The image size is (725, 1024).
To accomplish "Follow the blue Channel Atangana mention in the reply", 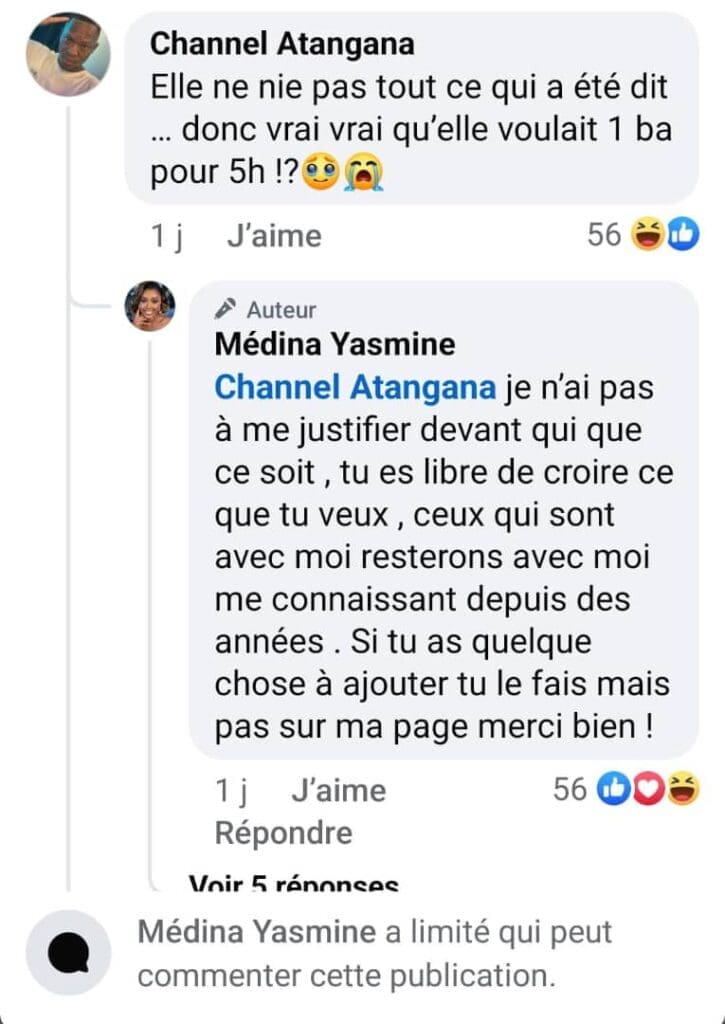I will (355, 387).
